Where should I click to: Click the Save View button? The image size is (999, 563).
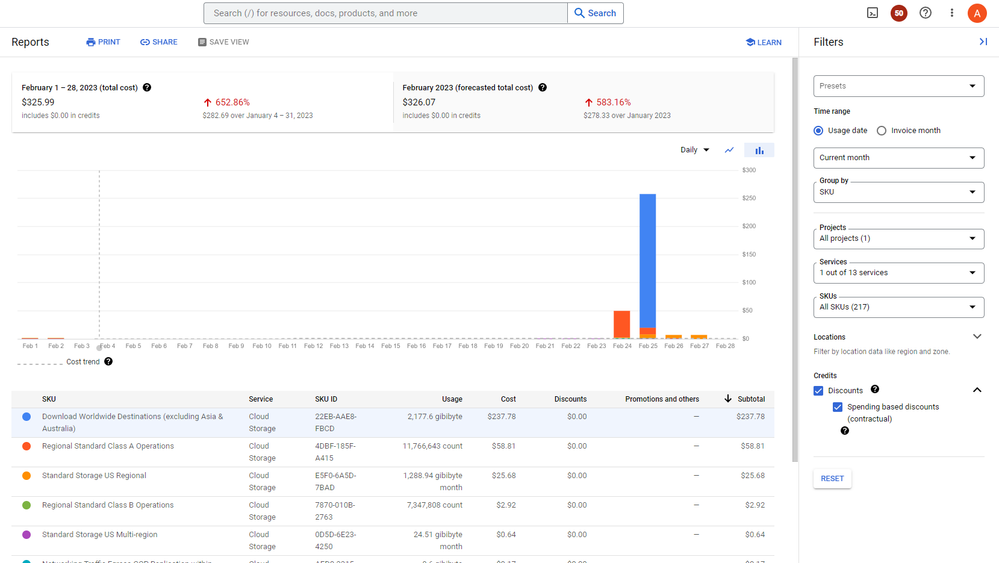tap(224, 42)
